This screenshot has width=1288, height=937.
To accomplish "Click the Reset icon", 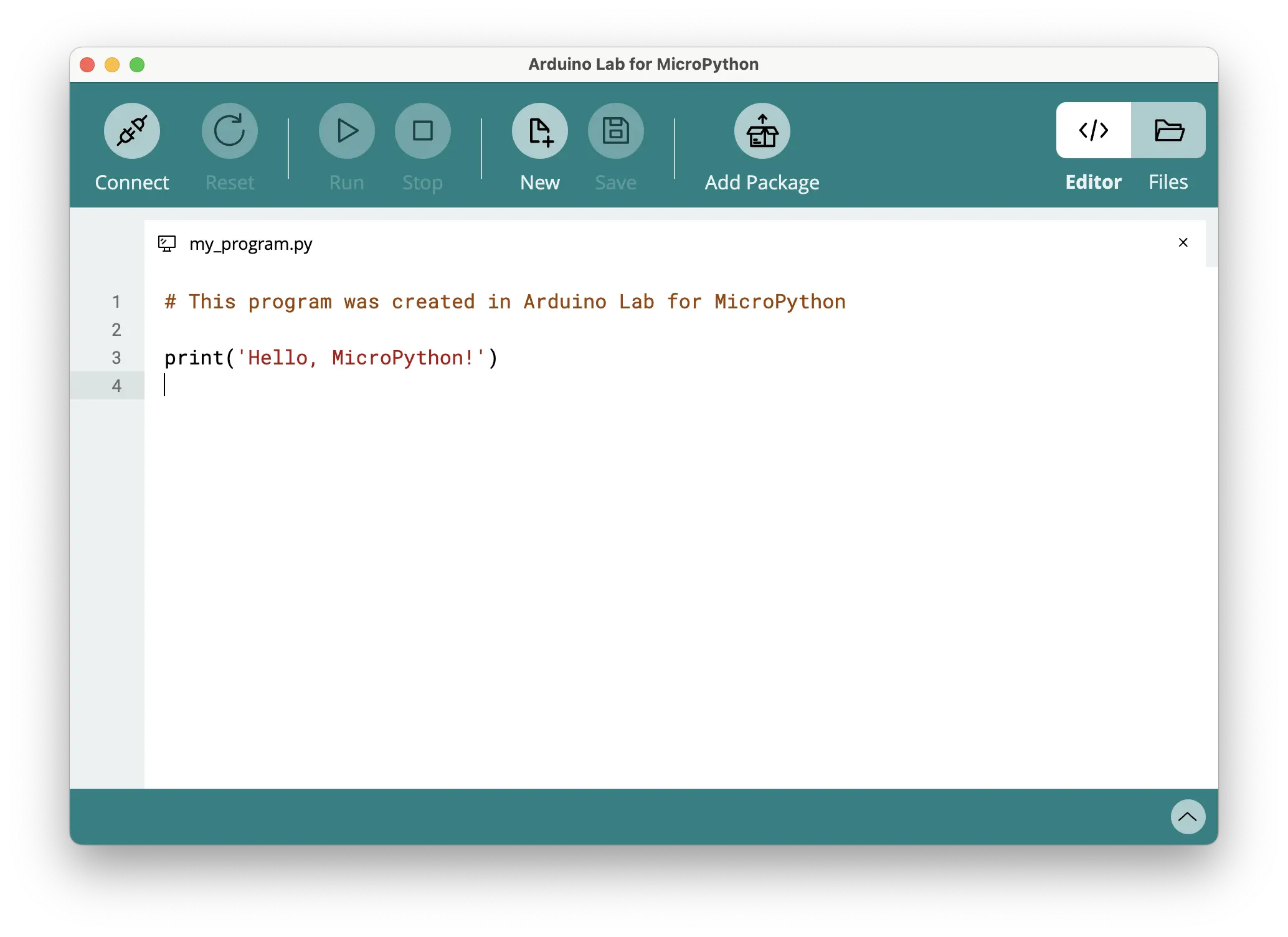I will pyautogui.click(x=229, y=130).
